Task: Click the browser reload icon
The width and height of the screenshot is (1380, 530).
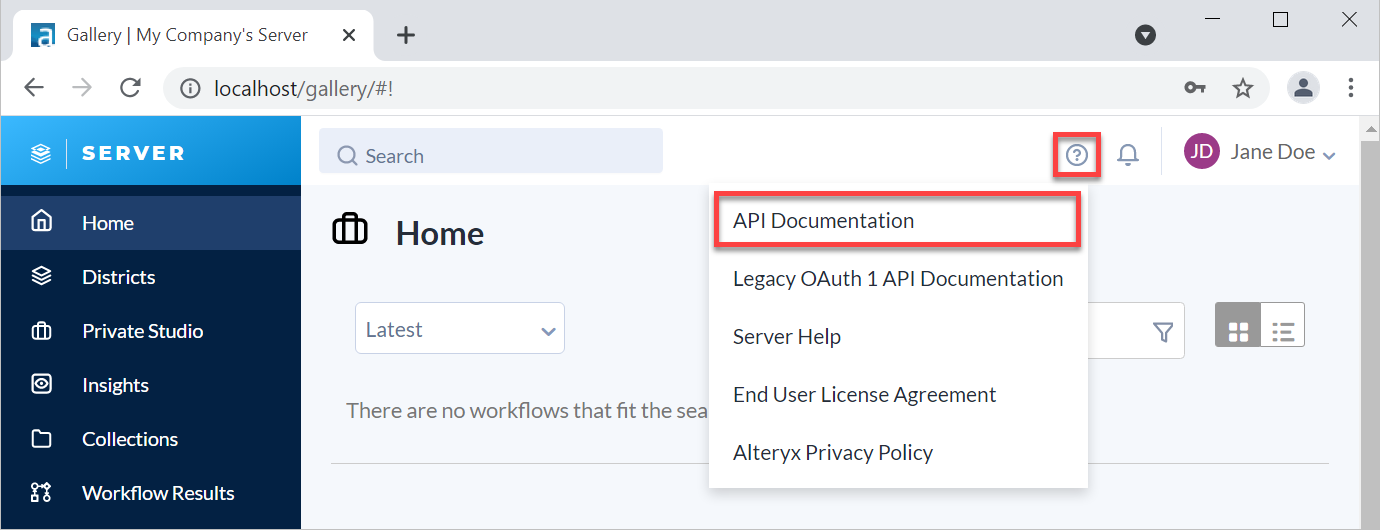Action: coord(130,88)
